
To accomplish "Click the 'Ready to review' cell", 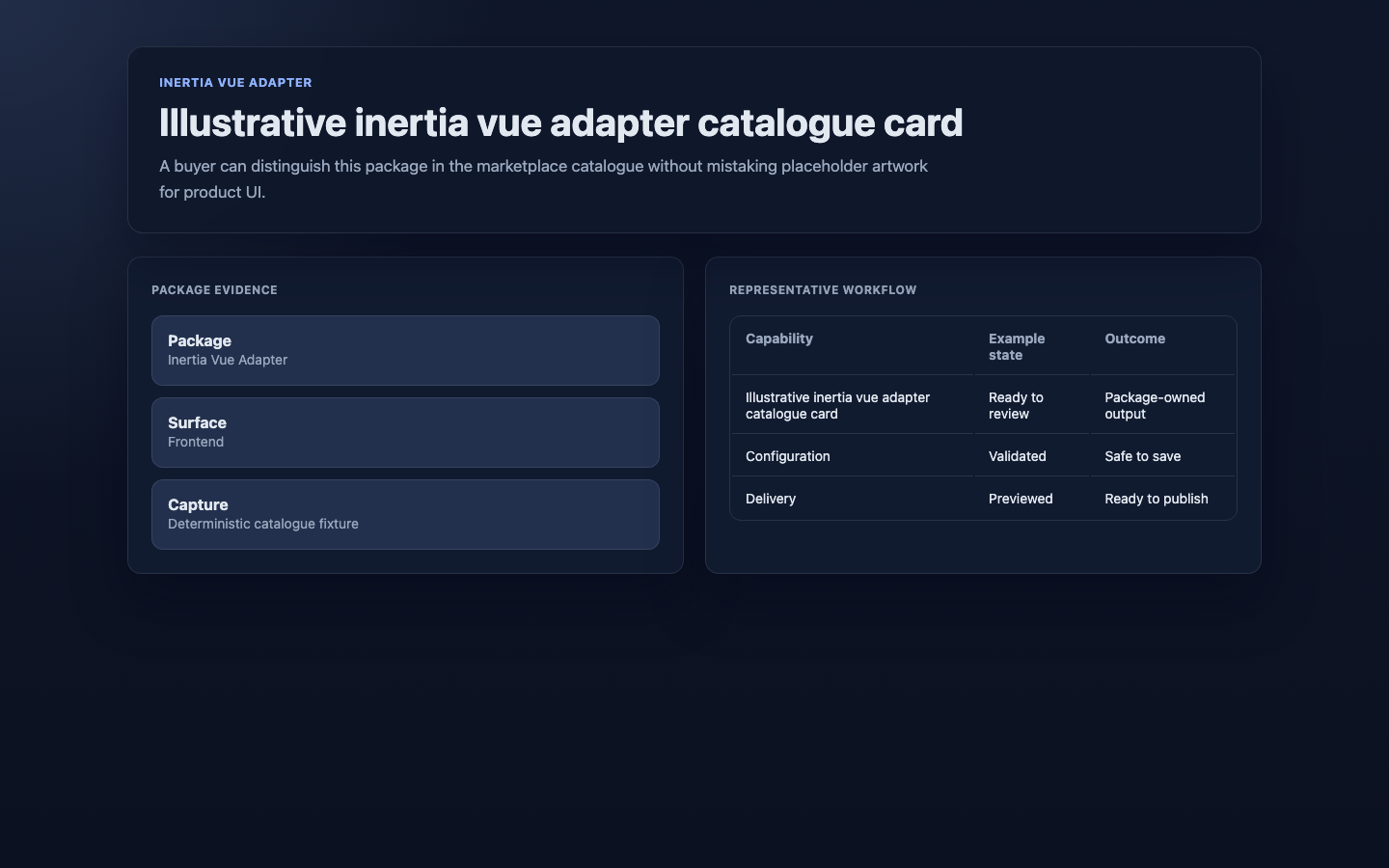I will coord(1032,405).
